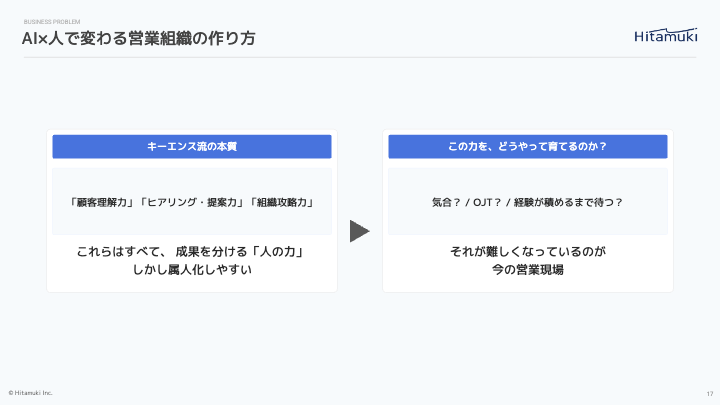The width and height of the screenshot is (720, 405).
Task: Click the empty slide area below the cards
Action: (x=360, y=340)
